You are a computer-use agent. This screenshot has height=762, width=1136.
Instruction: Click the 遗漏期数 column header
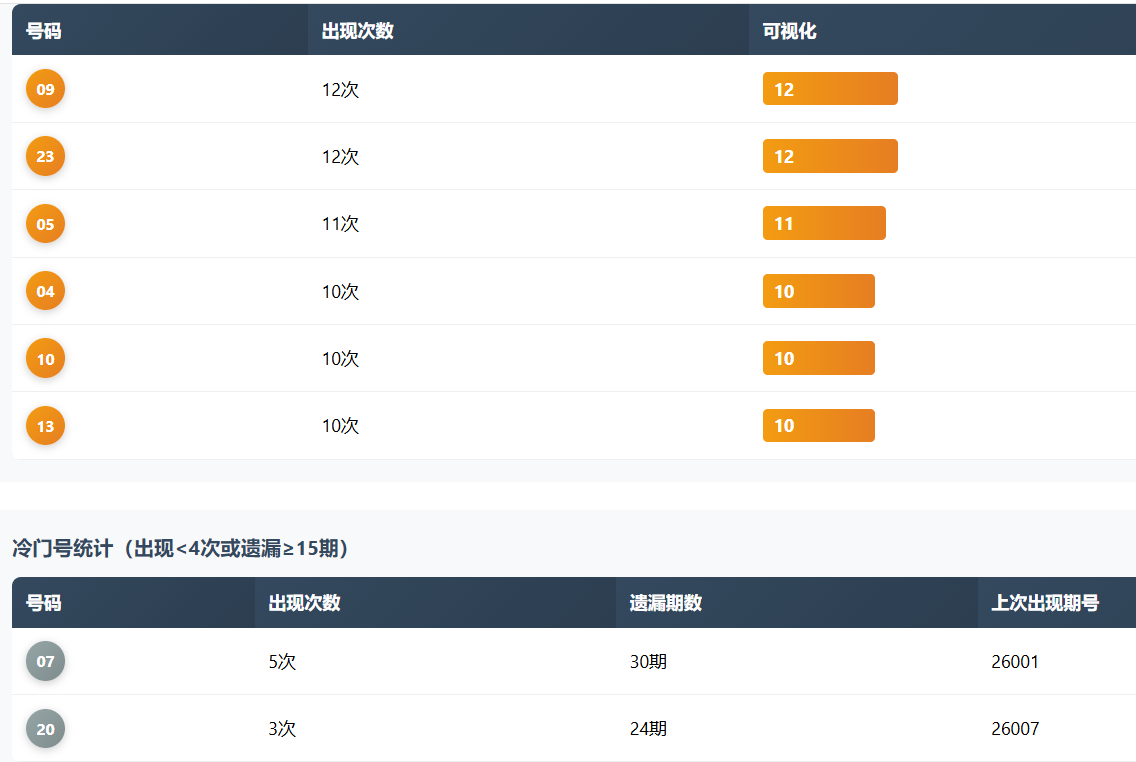666,603
